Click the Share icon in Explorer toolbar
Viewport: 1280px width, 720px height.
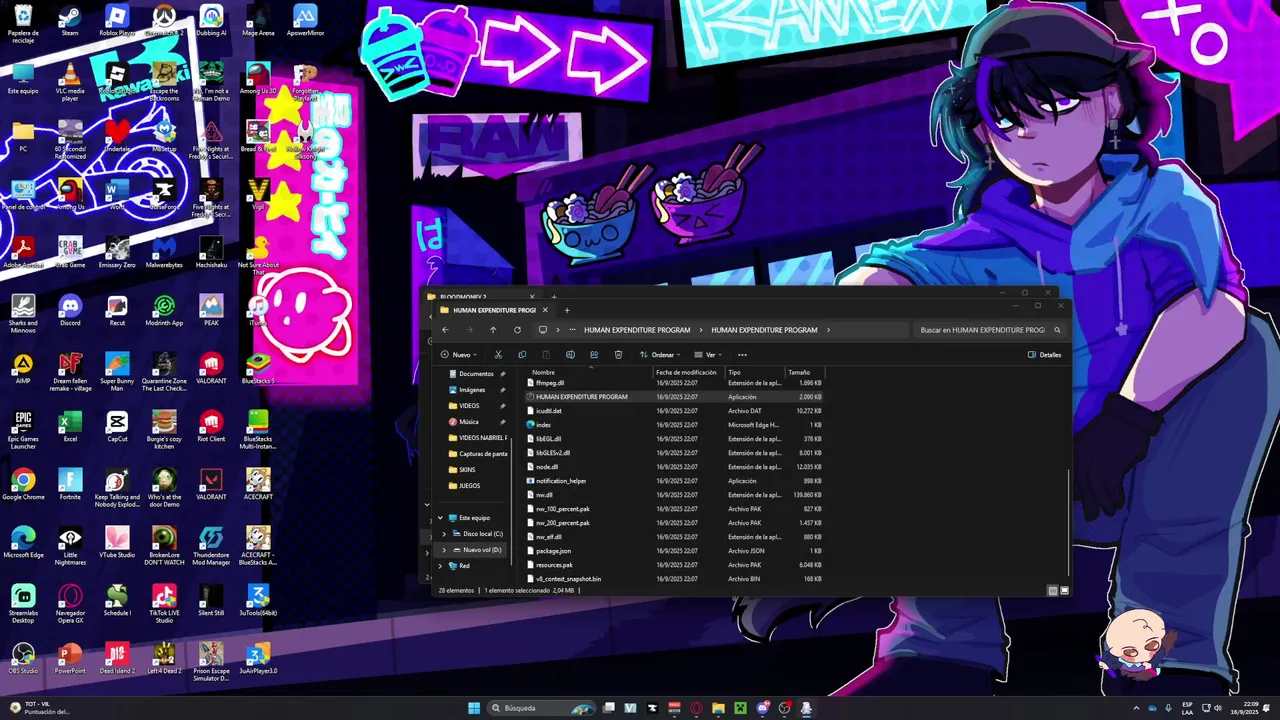[x=594, y=355]
